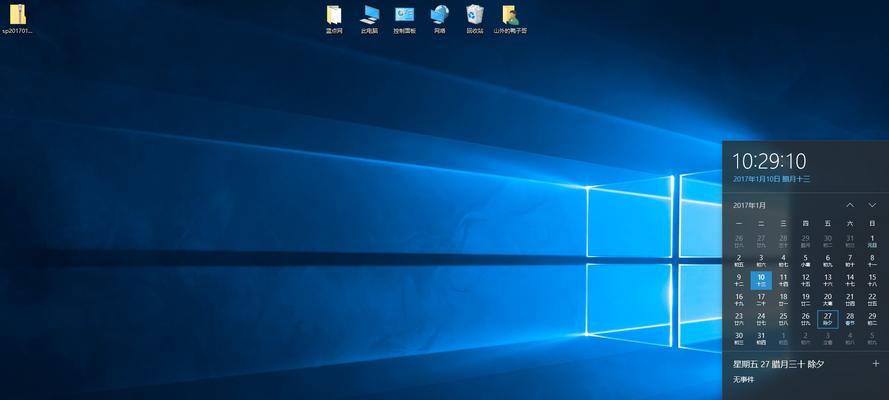Screen dimensions: 889x400
Task: Select today's date, January 10
Action: pyautogui.click(x=761, y=280)
